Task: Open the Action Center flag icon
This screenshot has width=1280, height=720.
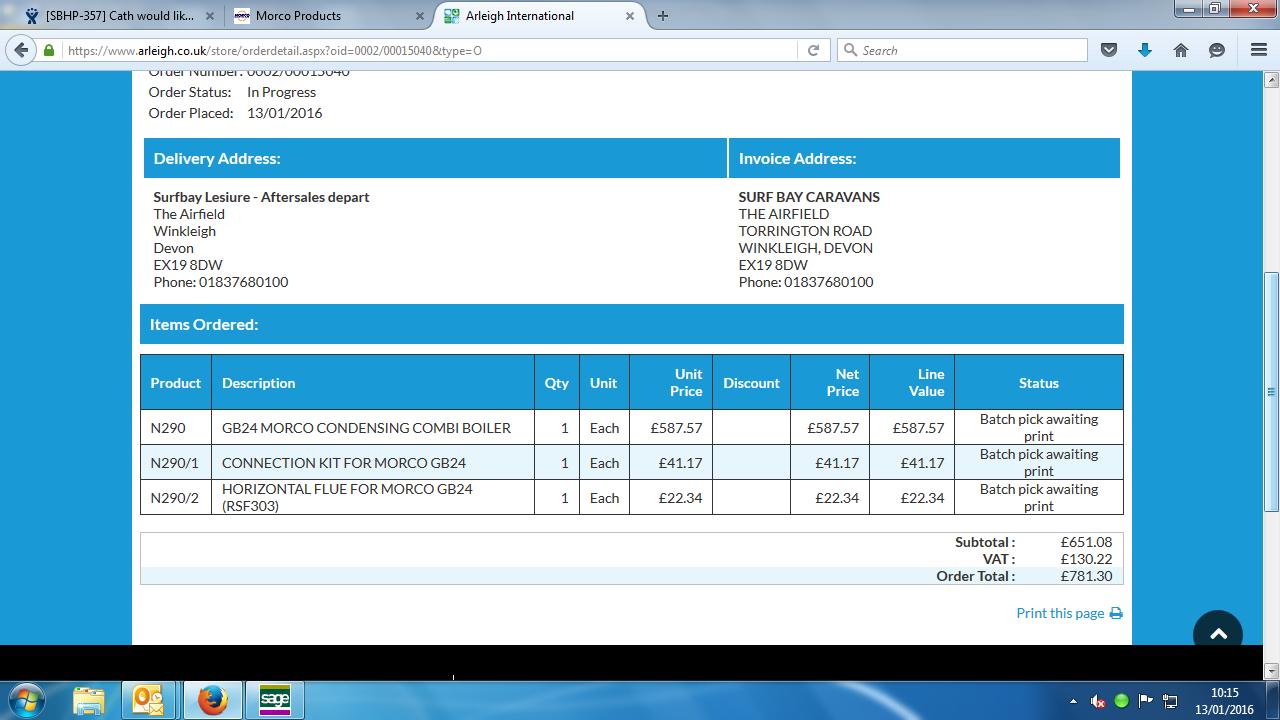Action: [1146, 701]
